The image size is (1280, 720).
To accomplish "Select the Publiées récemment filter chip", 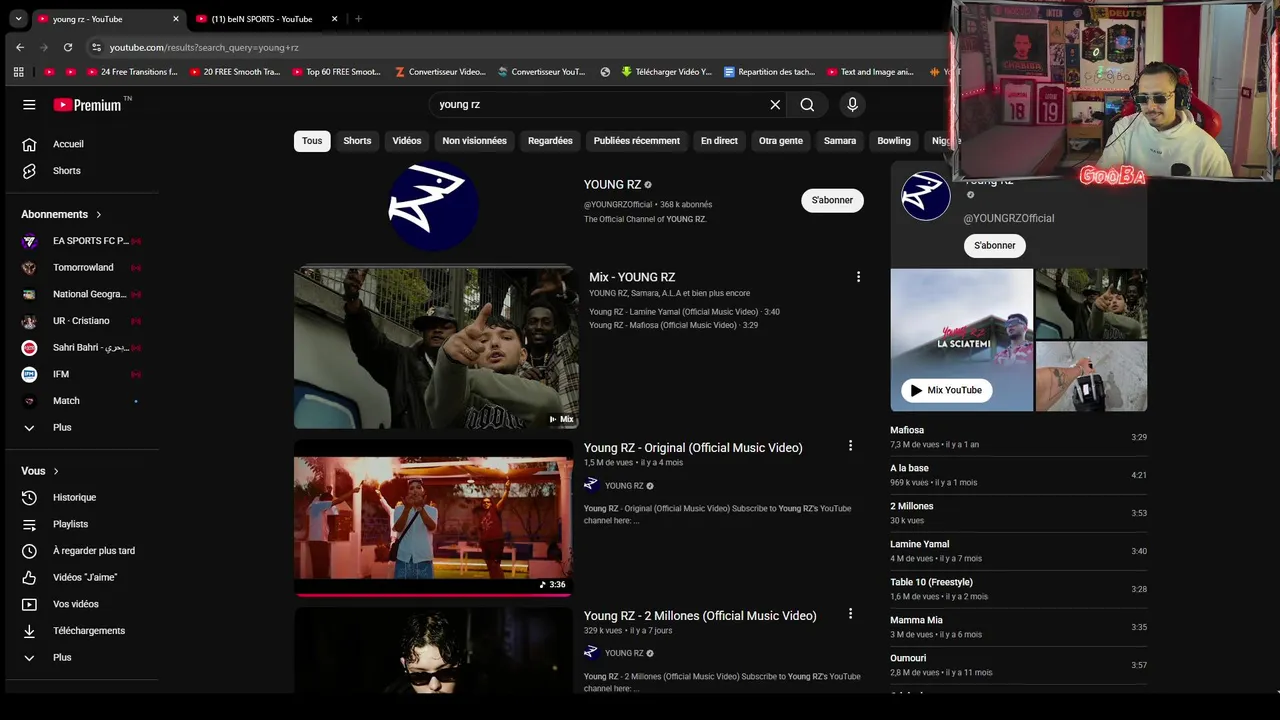I will (x=636, y=141).
